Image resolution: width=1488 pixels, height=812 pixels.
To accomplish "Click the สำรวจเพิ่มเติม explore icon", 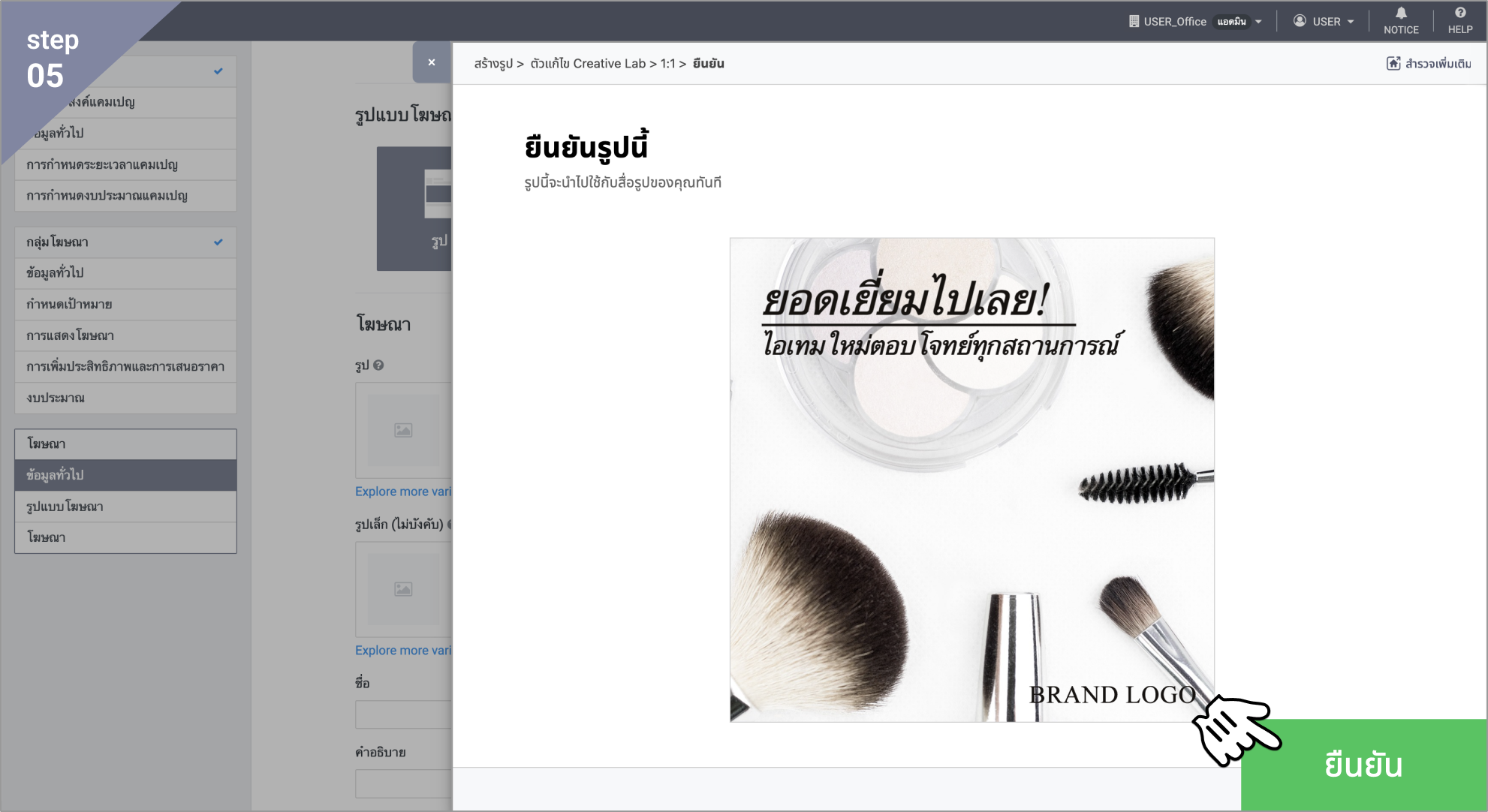I will (1393, 64).
